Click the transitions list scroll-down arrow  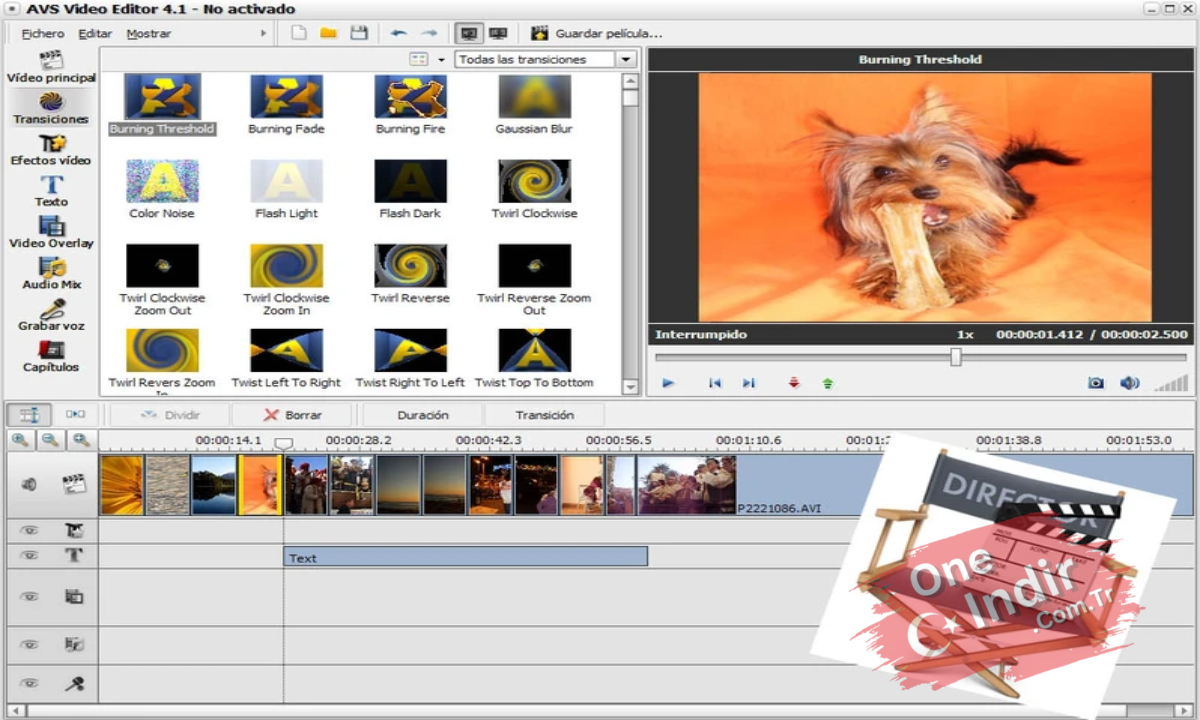(x=630, y=386)
